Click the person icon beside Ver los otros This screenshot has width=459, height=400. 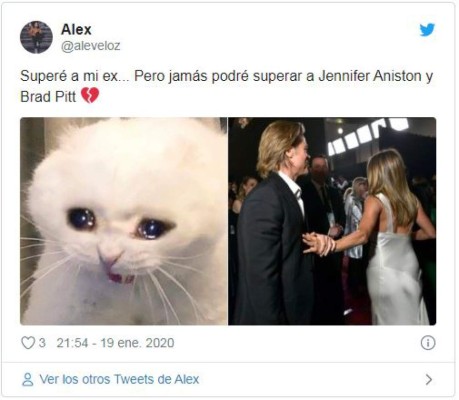pyautogui.click(x=27, y=379)
